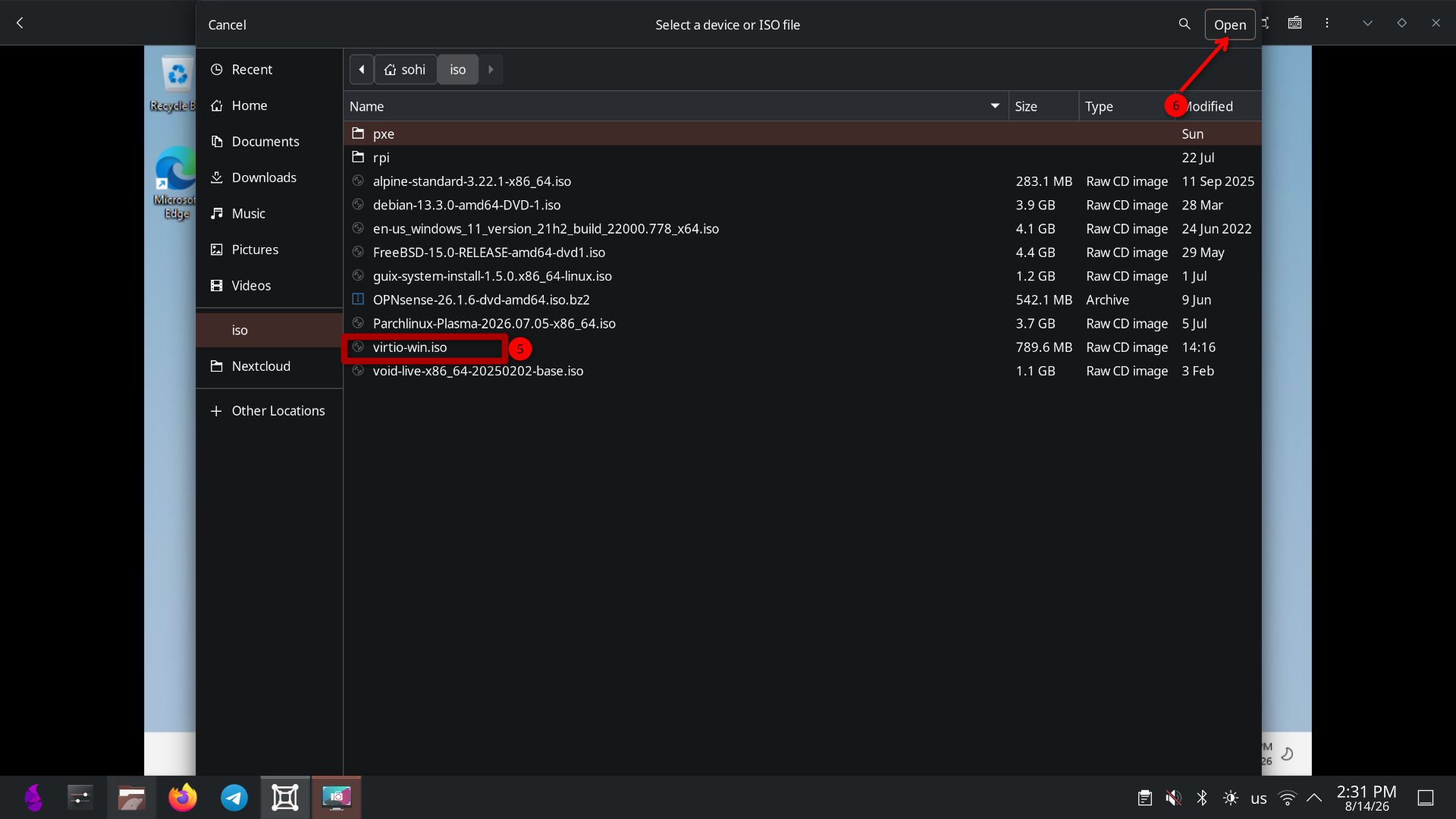Click the keyboard icon in the top bar
This screenshot has width=1456, height=819.
[1295, 23]
